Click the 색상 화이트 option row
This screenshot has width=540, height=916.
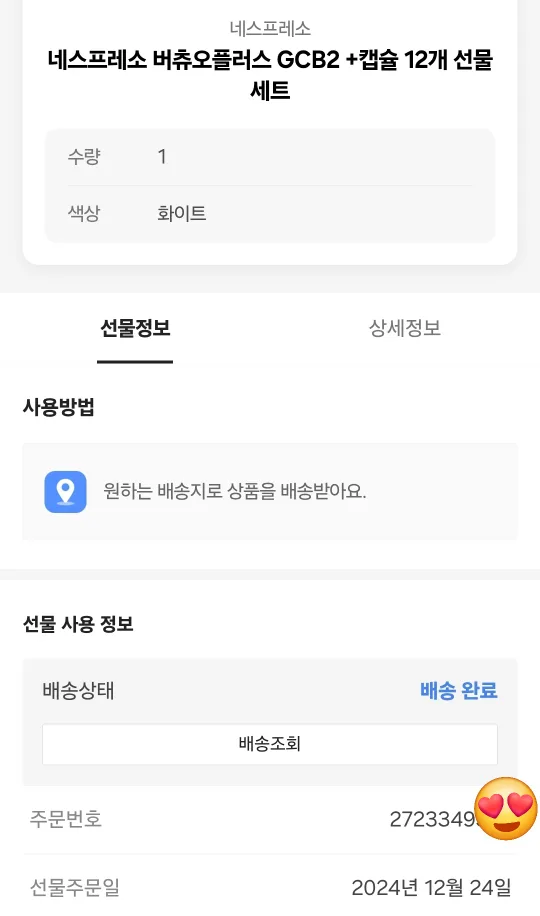pos(270,213)
